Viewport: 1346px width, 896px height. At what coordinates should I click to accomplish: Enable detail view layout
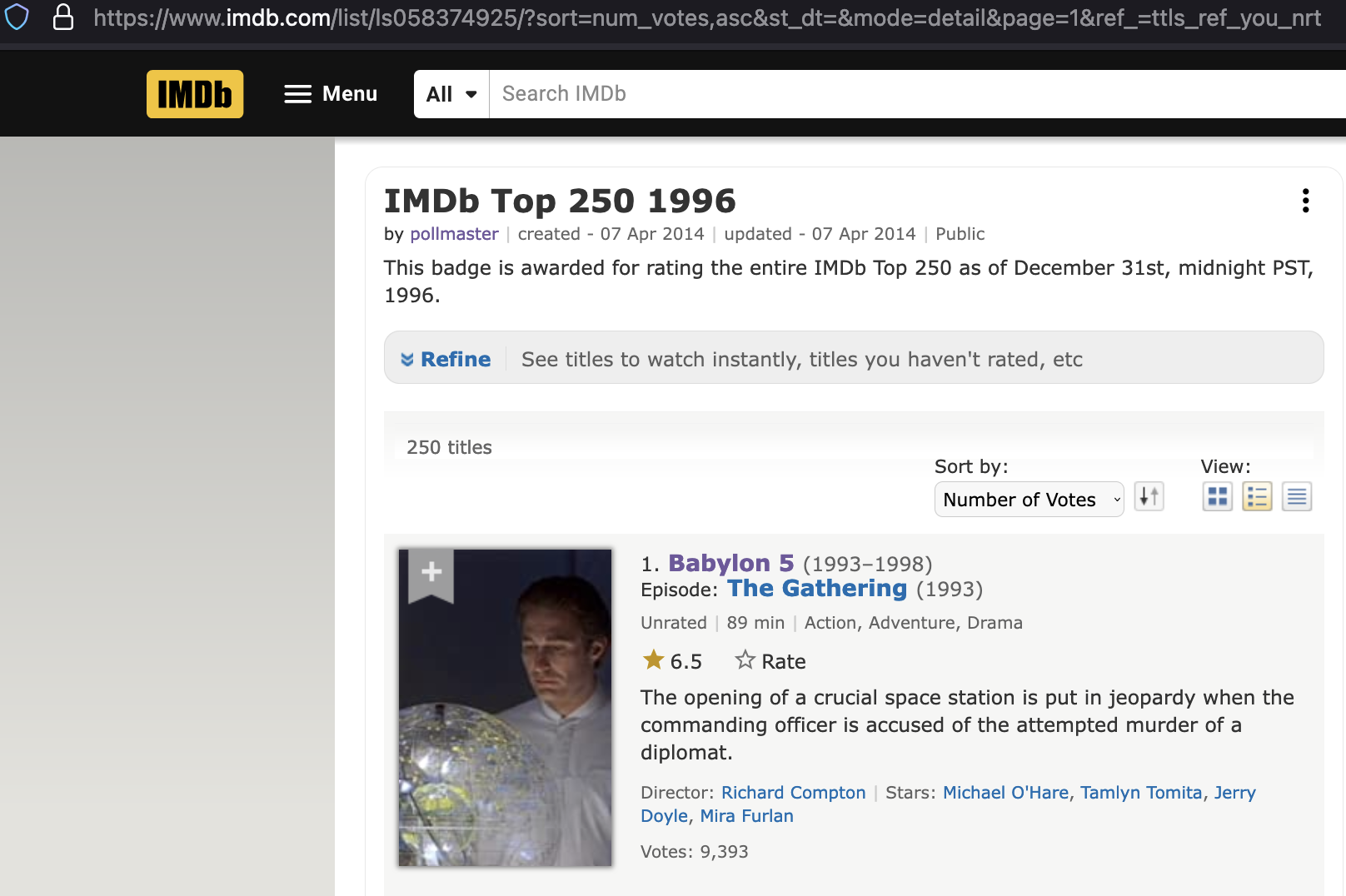click(x=1257, y=496)
